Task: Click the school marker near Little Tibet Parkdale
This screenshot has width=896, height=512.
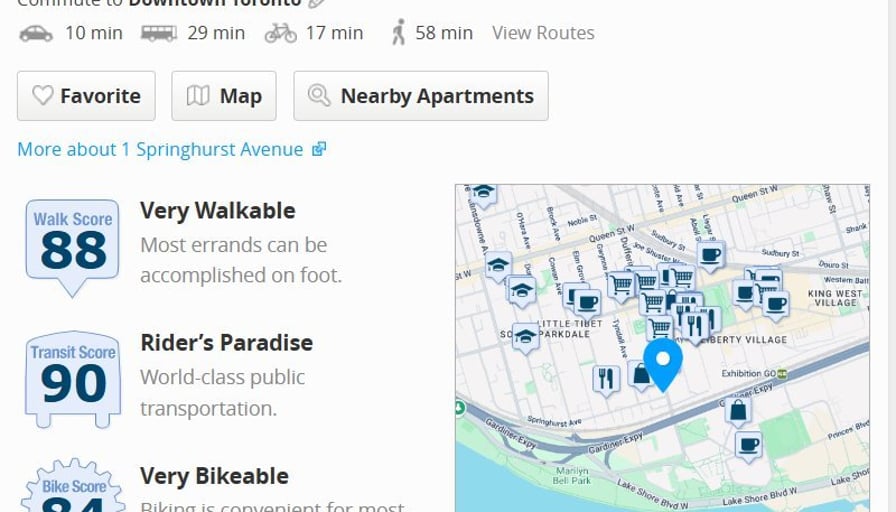Action: pos(525,337)
